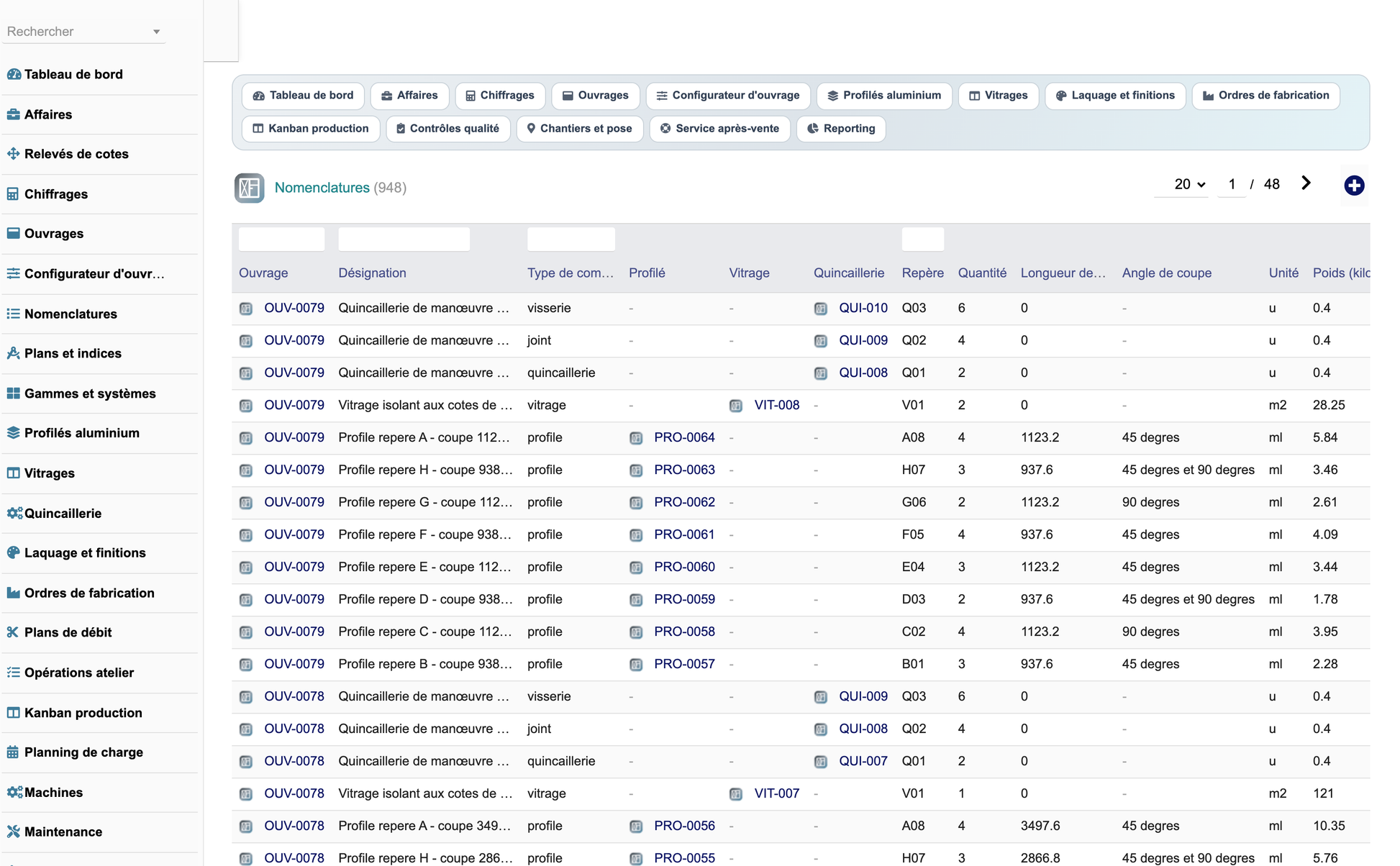Sort by the Désignation column header
Screen dimensions: 1400x866
372,273
